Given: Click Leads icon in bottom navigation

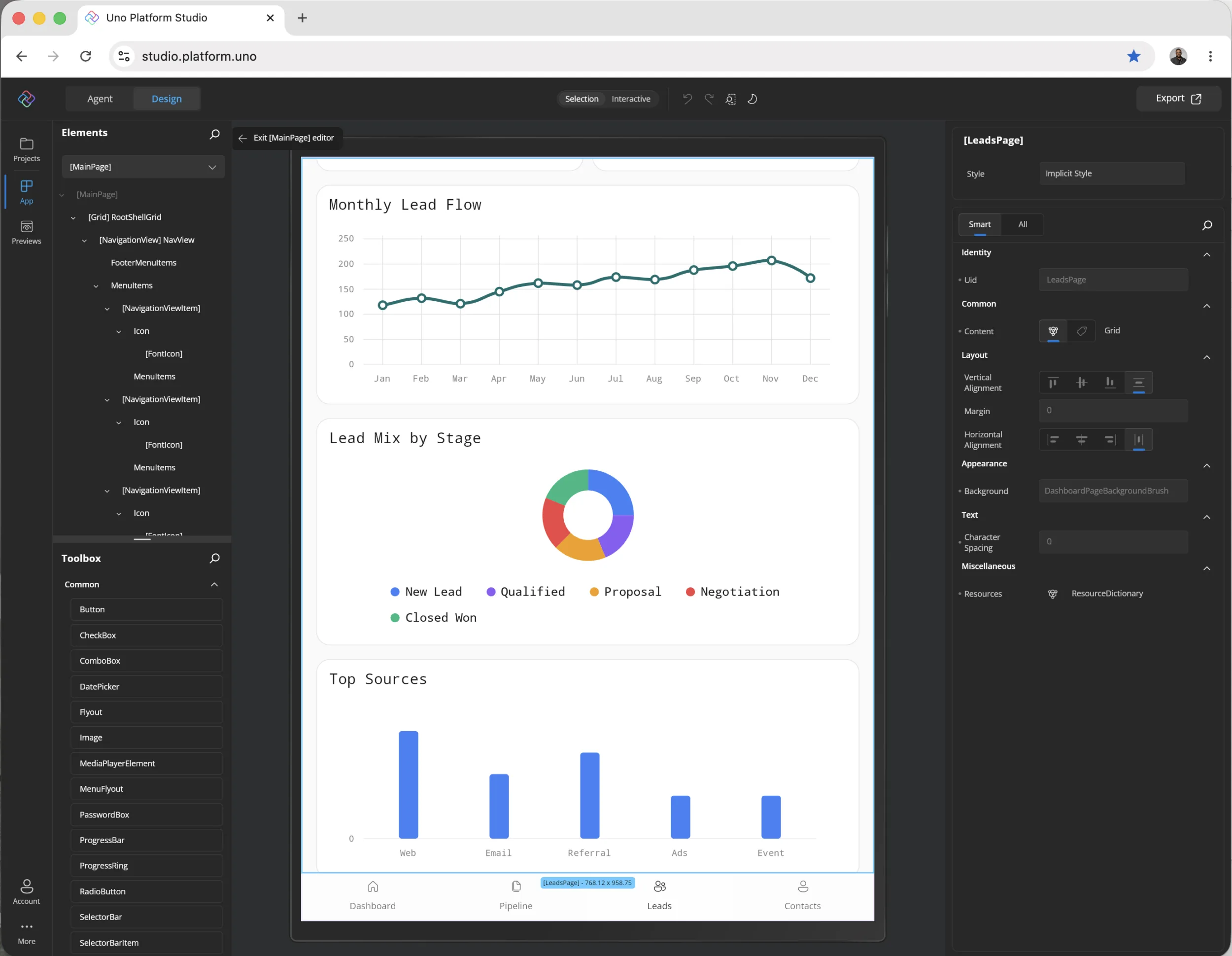Looking at the screenshot, I should tap(659, 886).
